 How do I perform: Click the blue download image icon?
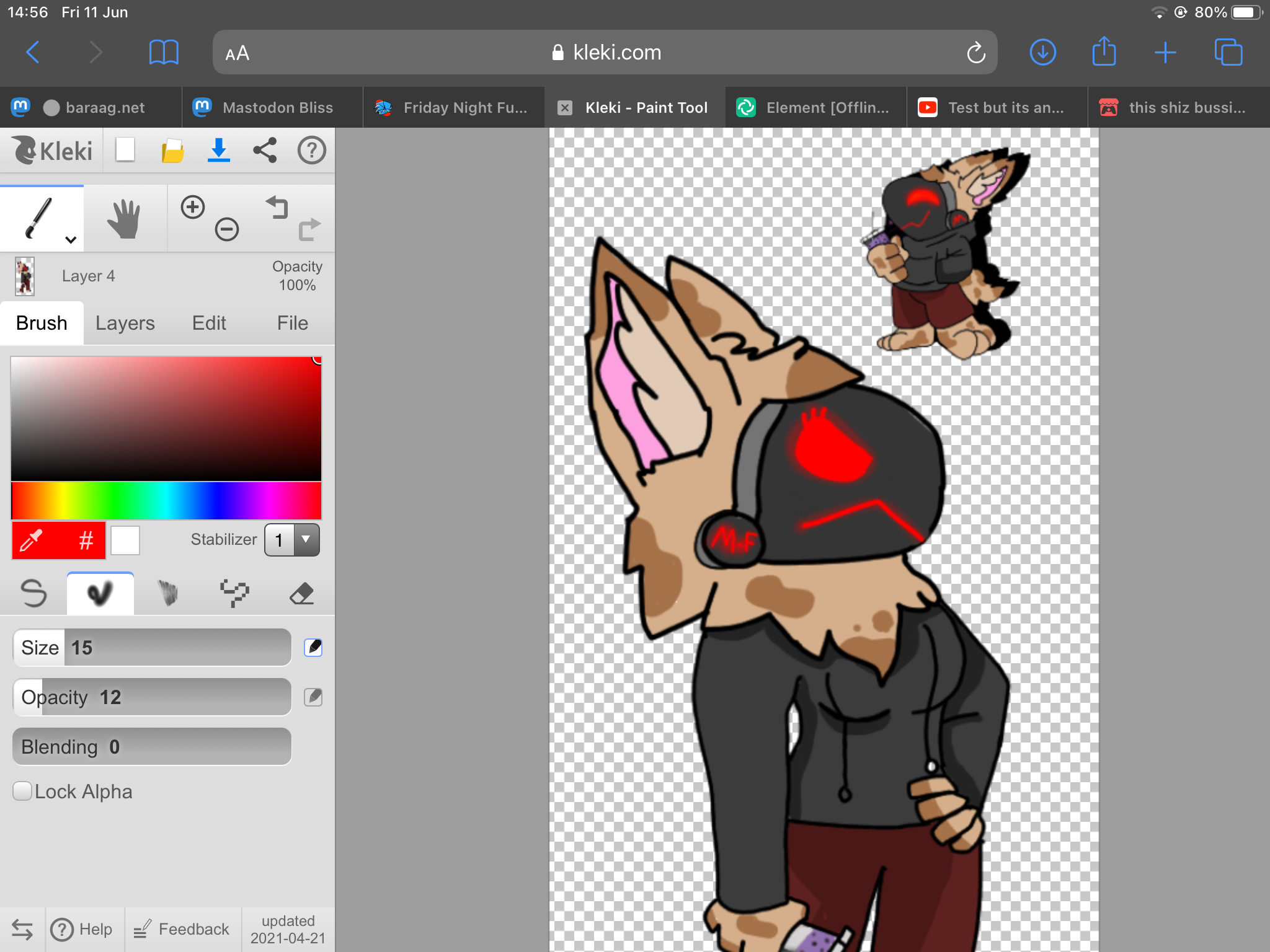click(x=218, y=151)
